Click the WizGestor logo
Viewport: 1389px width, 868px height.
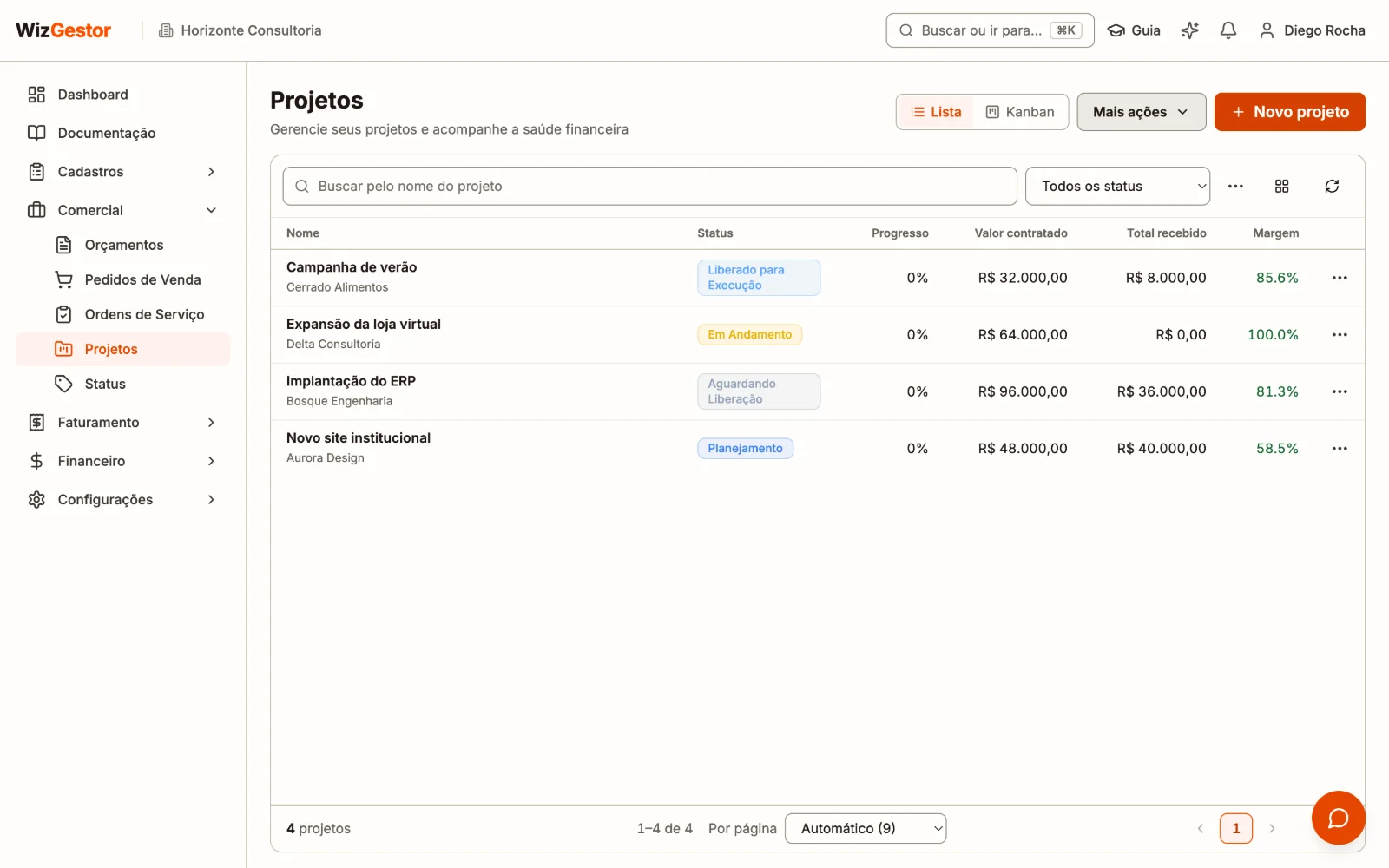pos(63,30)
